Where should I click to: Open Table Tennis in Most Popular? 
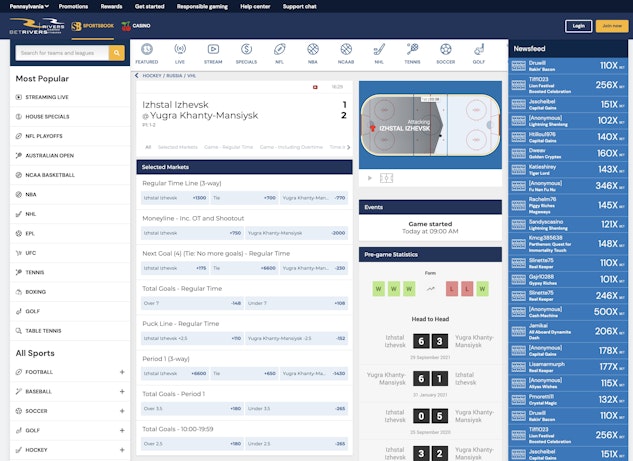coord(70,331)
